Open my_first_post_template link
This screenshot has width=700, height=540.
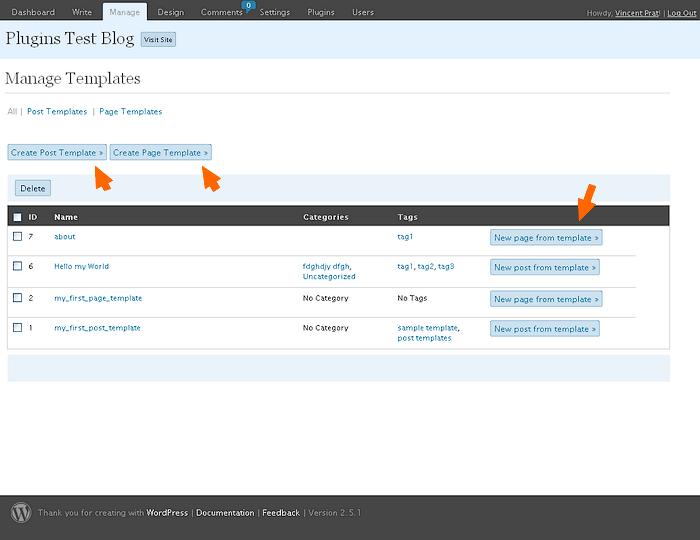pyautogui.click(x=97, y=328)
